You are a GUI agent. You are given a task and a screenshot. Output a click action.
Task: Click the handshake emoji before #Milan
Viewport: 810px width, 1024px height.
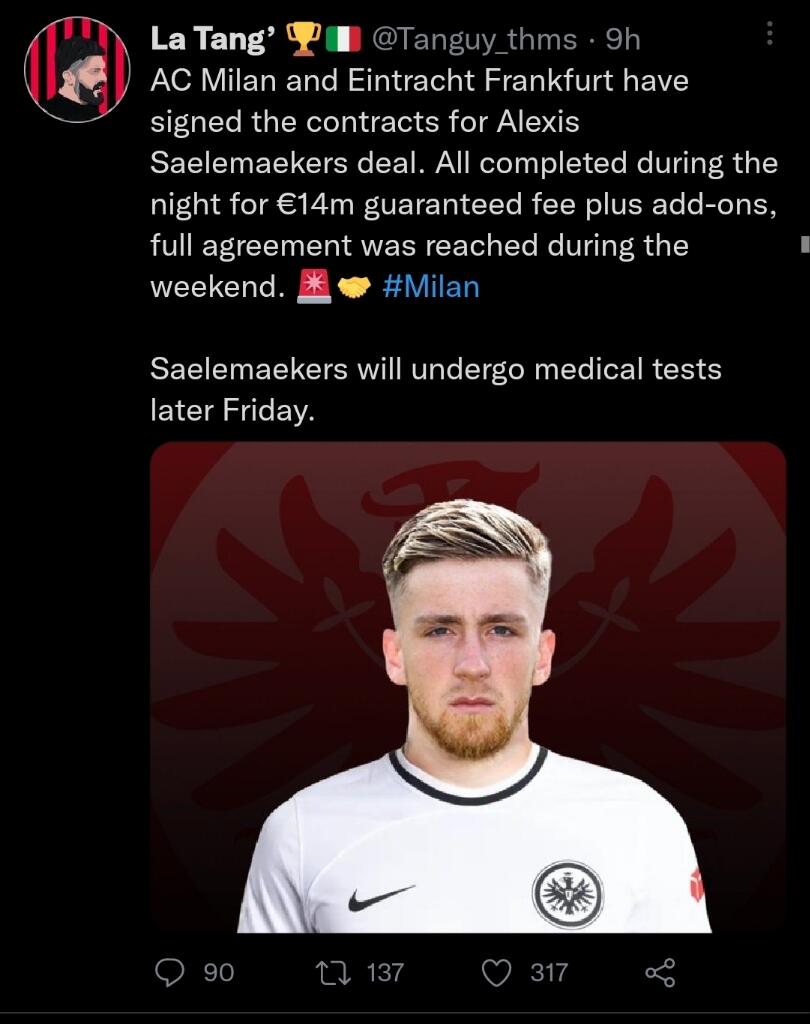(x=354, y=287)
